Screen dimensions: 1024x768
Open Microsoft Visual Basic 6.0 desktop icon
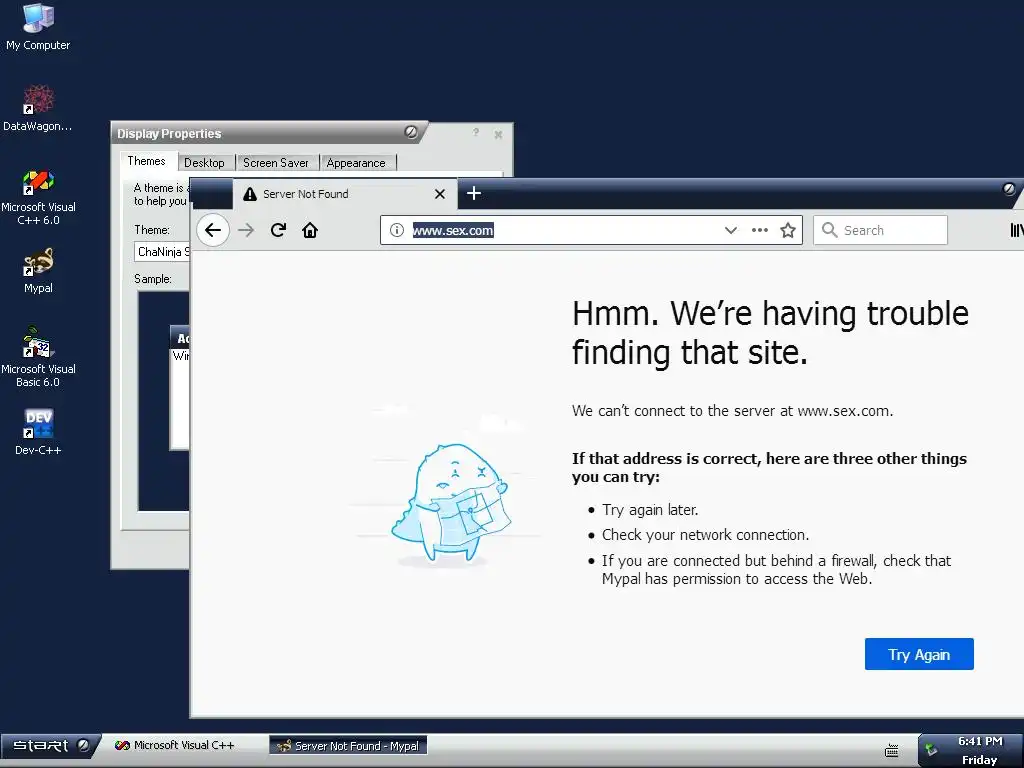[x=38, y=357]
